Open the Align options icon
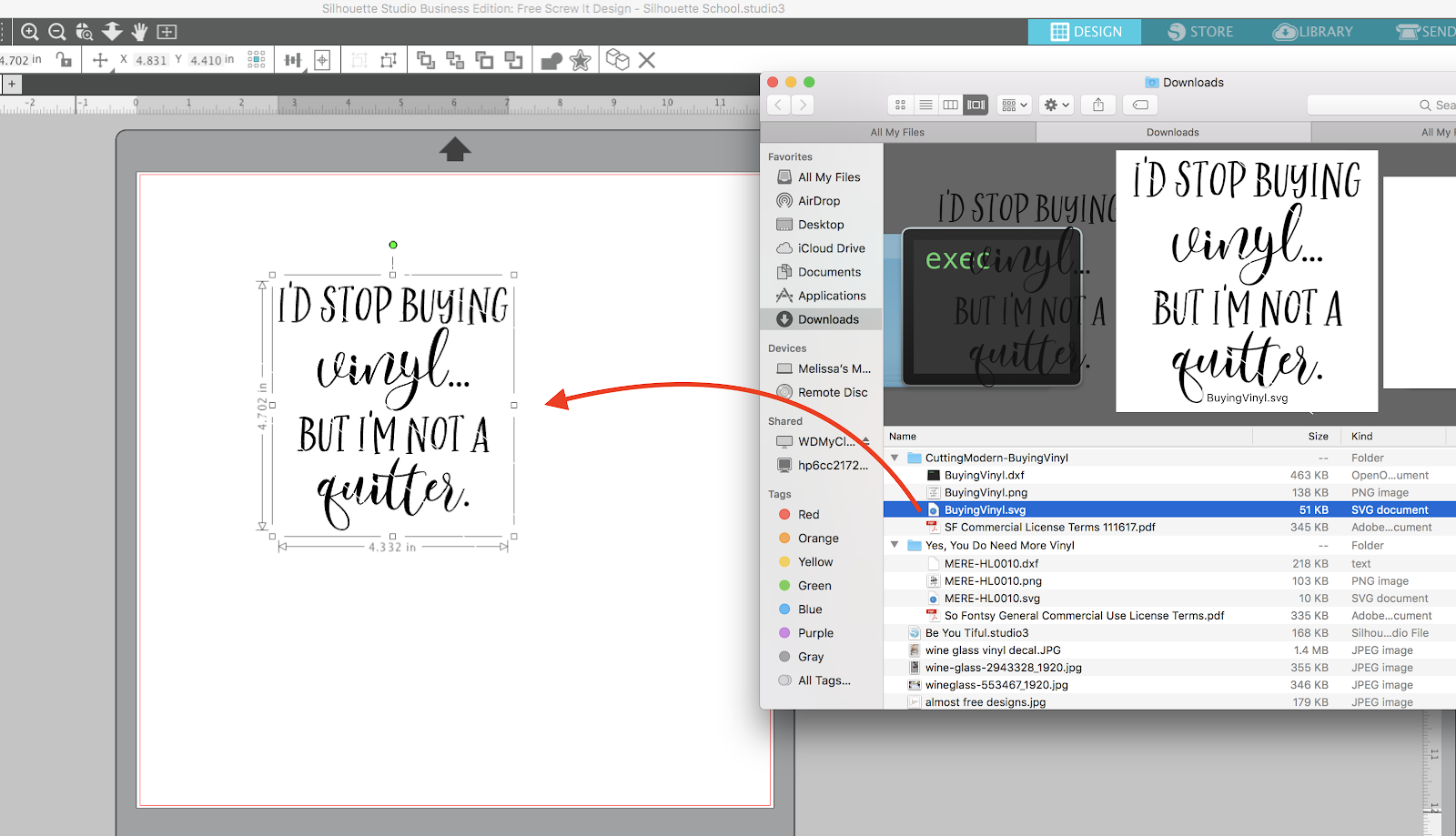 pos(293,60)
